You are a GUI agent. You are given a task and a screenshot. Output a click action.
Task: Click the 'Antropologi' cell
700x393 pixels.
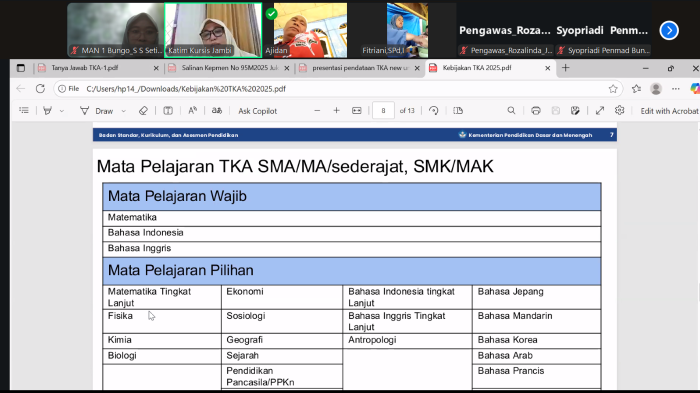point(408,340)
